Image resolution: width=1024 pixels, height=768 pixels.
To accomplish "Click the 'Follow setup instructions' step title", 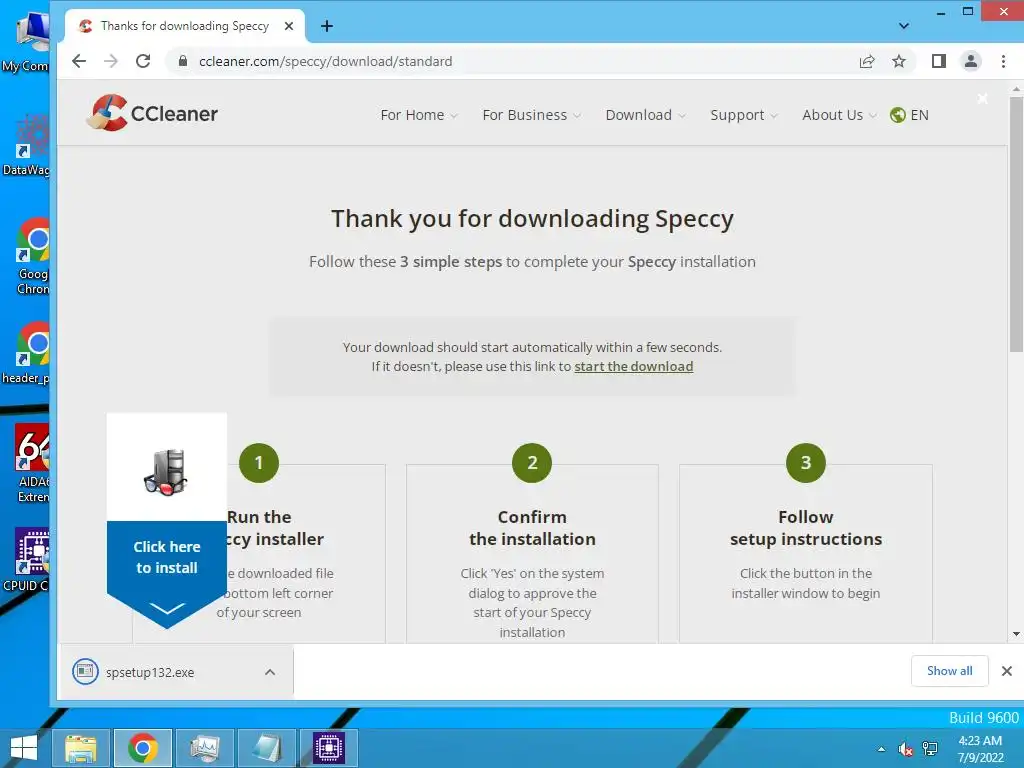I will click(806, 528).
